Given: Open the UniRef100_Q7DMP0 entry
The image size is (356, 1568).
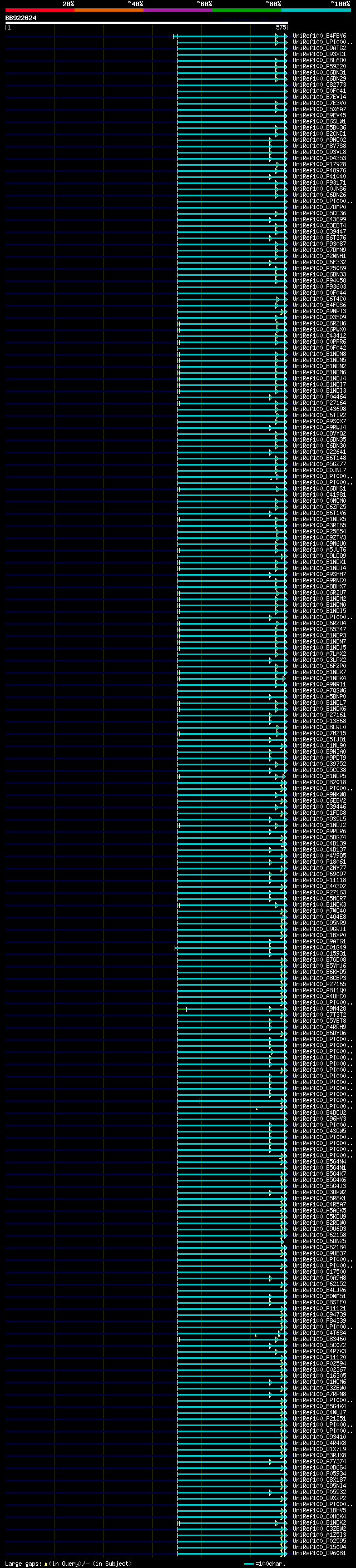Looking at the screenshot, I should [x=319, y=207].
